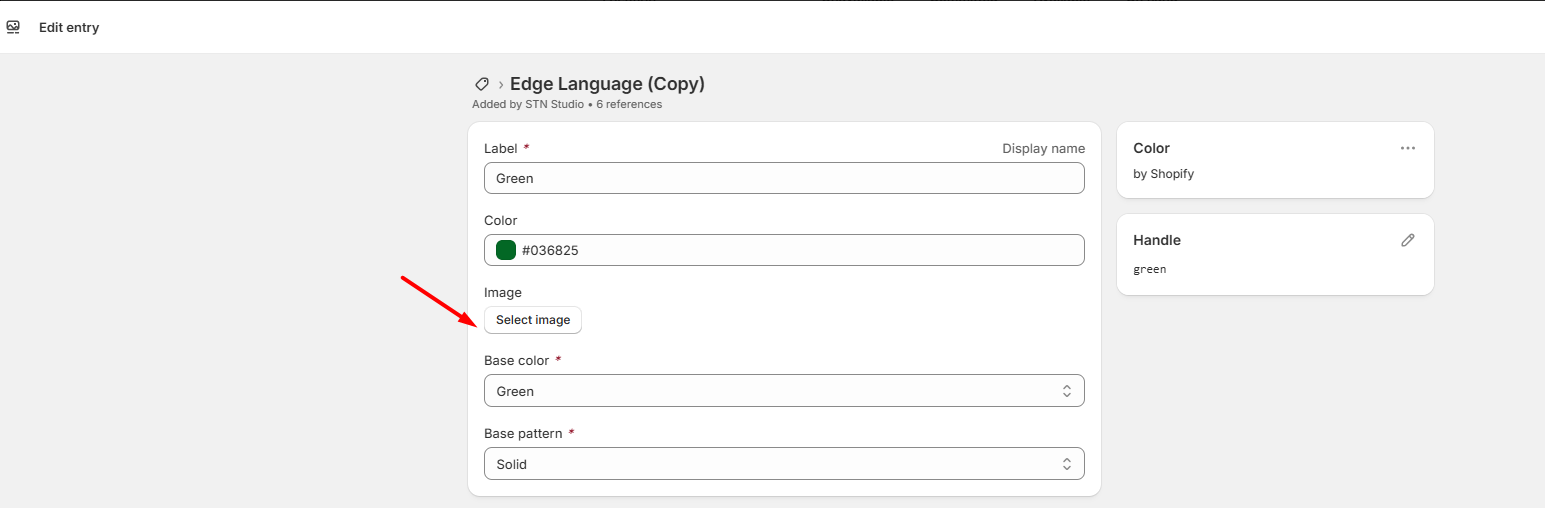Click the 6 references text
This screenshot has height=508, width=1545.
point(629,104)
